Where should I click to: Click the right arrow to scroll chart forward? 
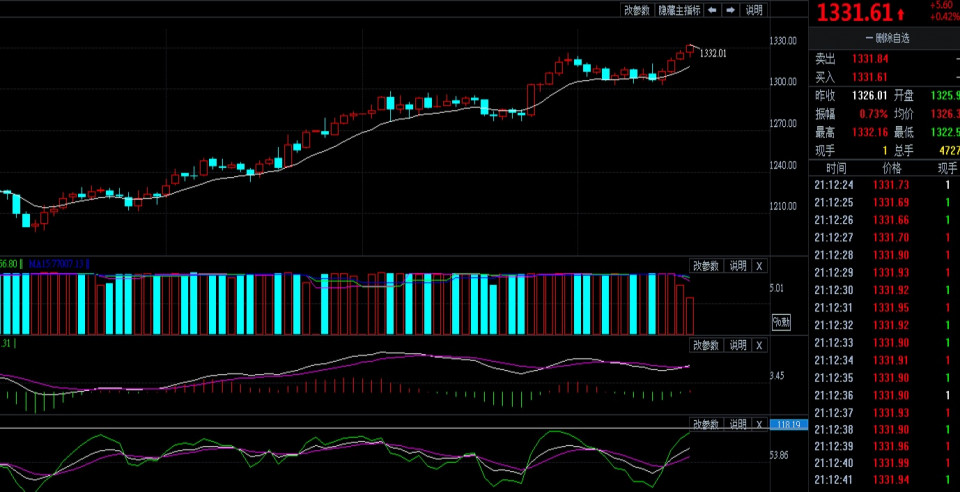[731, 10]
